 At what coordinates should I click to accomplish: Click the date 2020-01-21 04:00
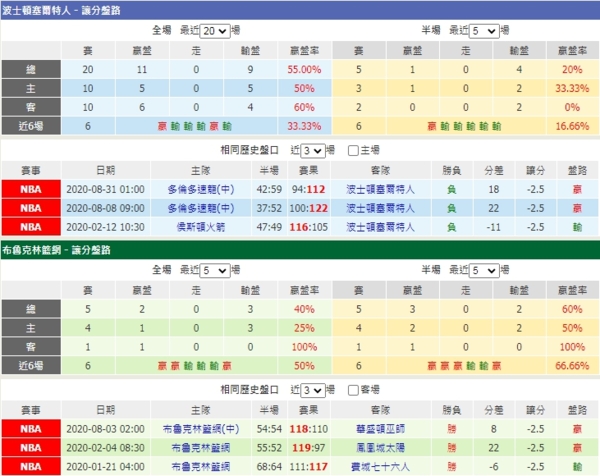(106, 467)
